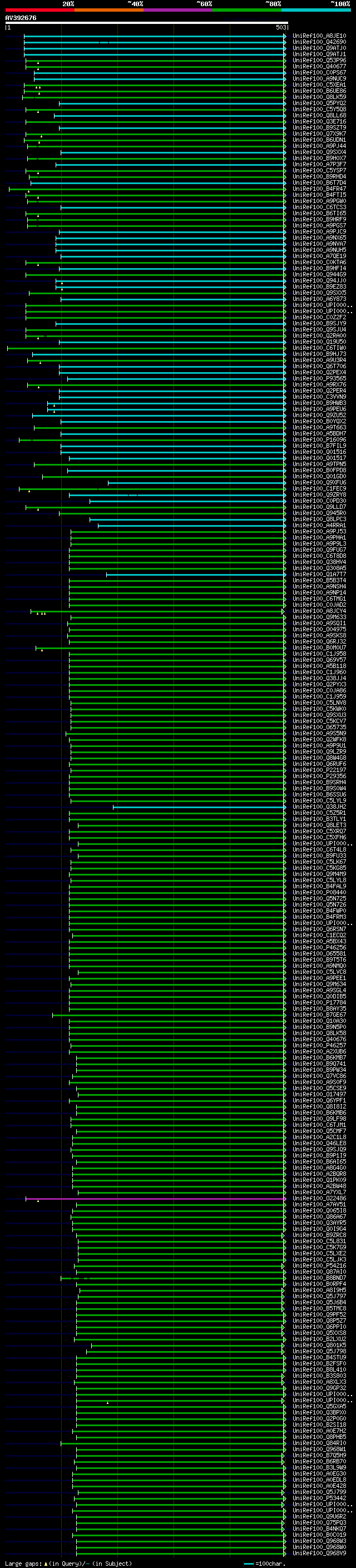The width and height of the screenshot is (356, 1568).
Task: Click hit label UniRef100_P22197
Action: pyautogui.click(x=319, y=770)
